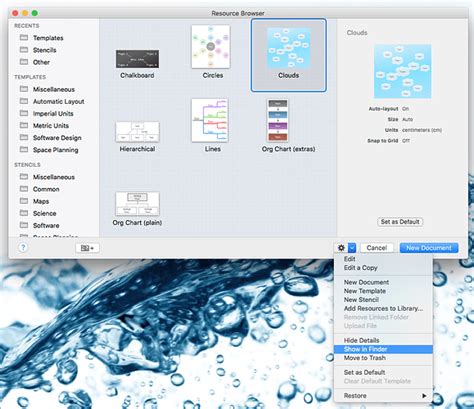Pick the Org Chart (plain) template
The height and width of the screenshot is (409, 474).
[137, 204]
